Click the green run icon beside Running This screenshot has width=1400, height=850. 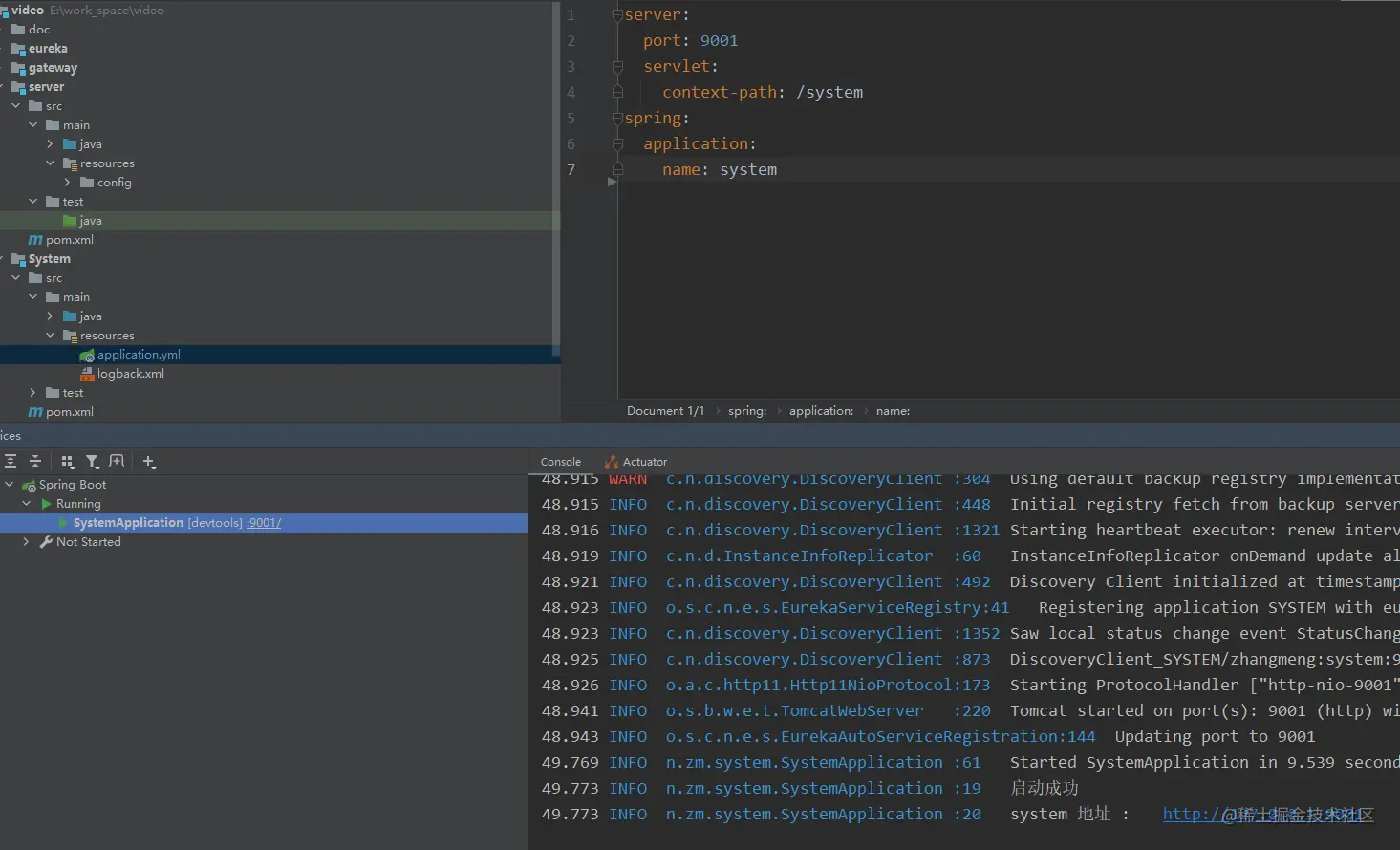pyautogui.click(x=47, y=504)
